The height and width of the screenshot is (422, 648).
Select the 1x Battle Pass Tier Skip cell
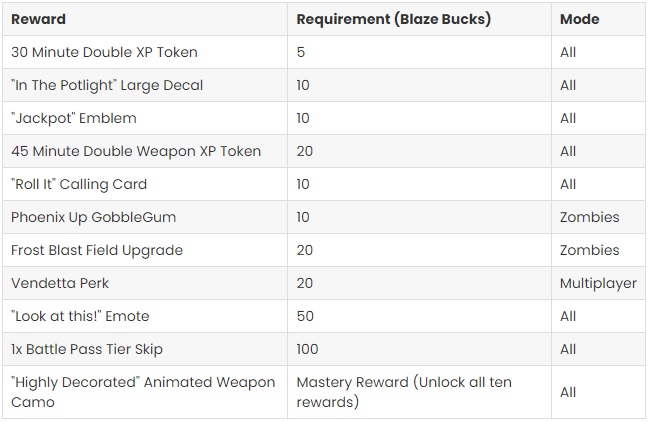[x=145, y=349]
